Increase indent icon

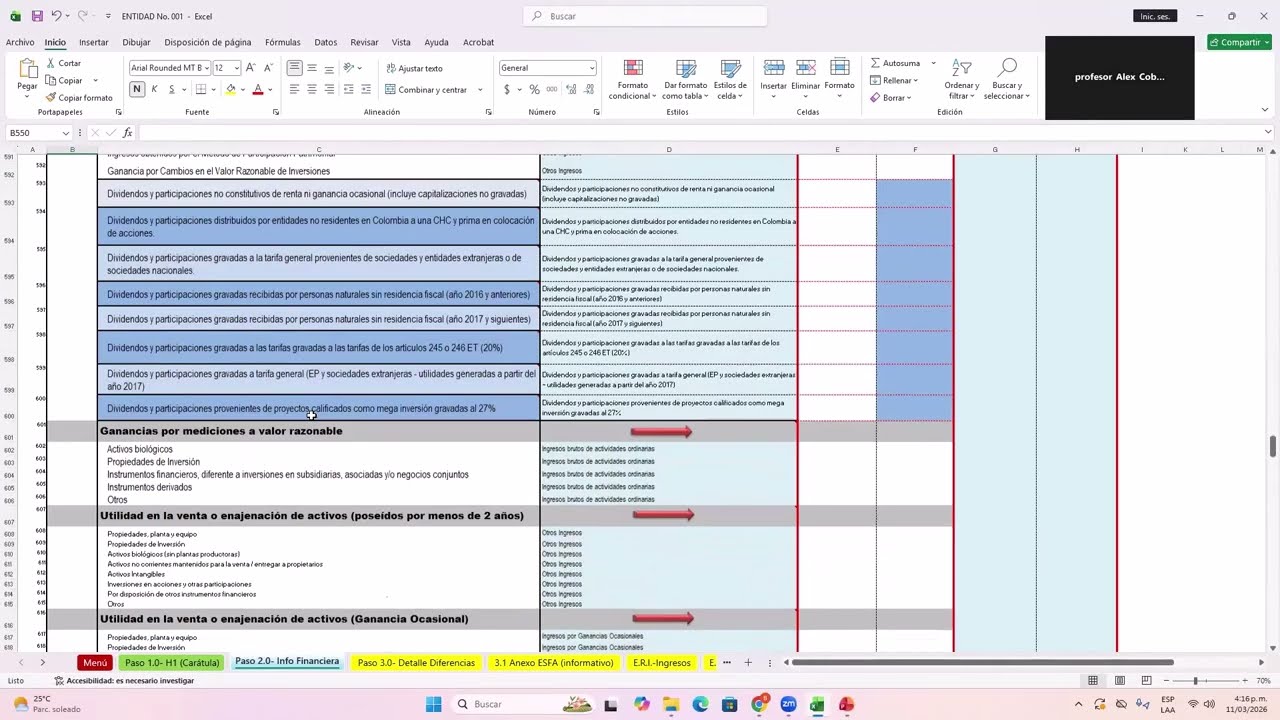point(365,89)
